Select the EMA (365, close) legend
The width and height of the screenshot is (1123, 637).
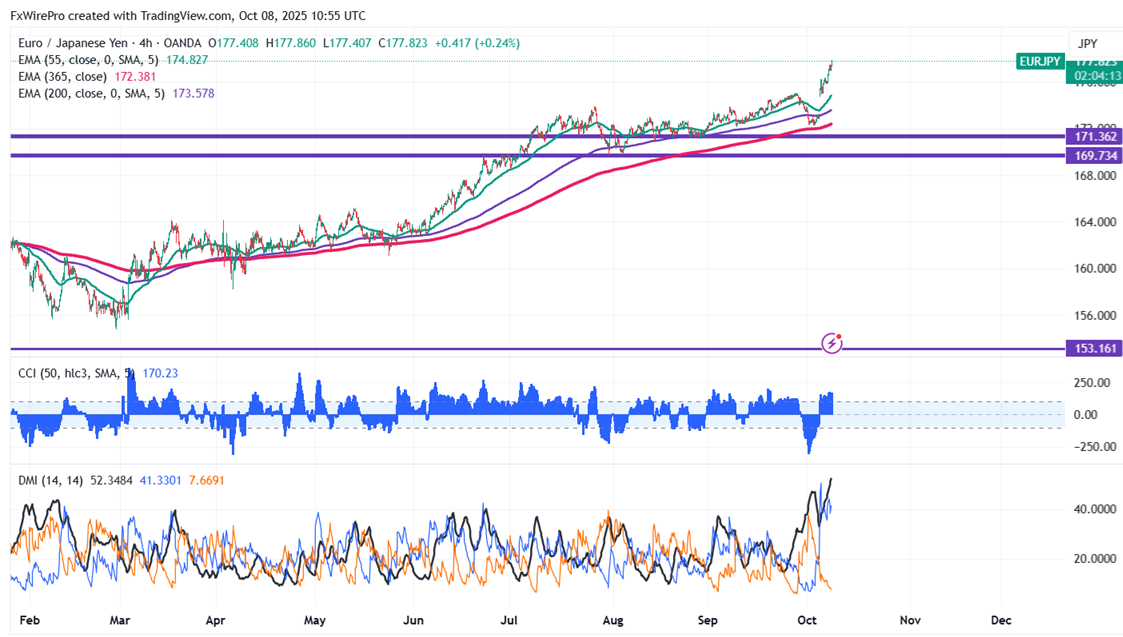pyautogui.click(x=62, y=77)
